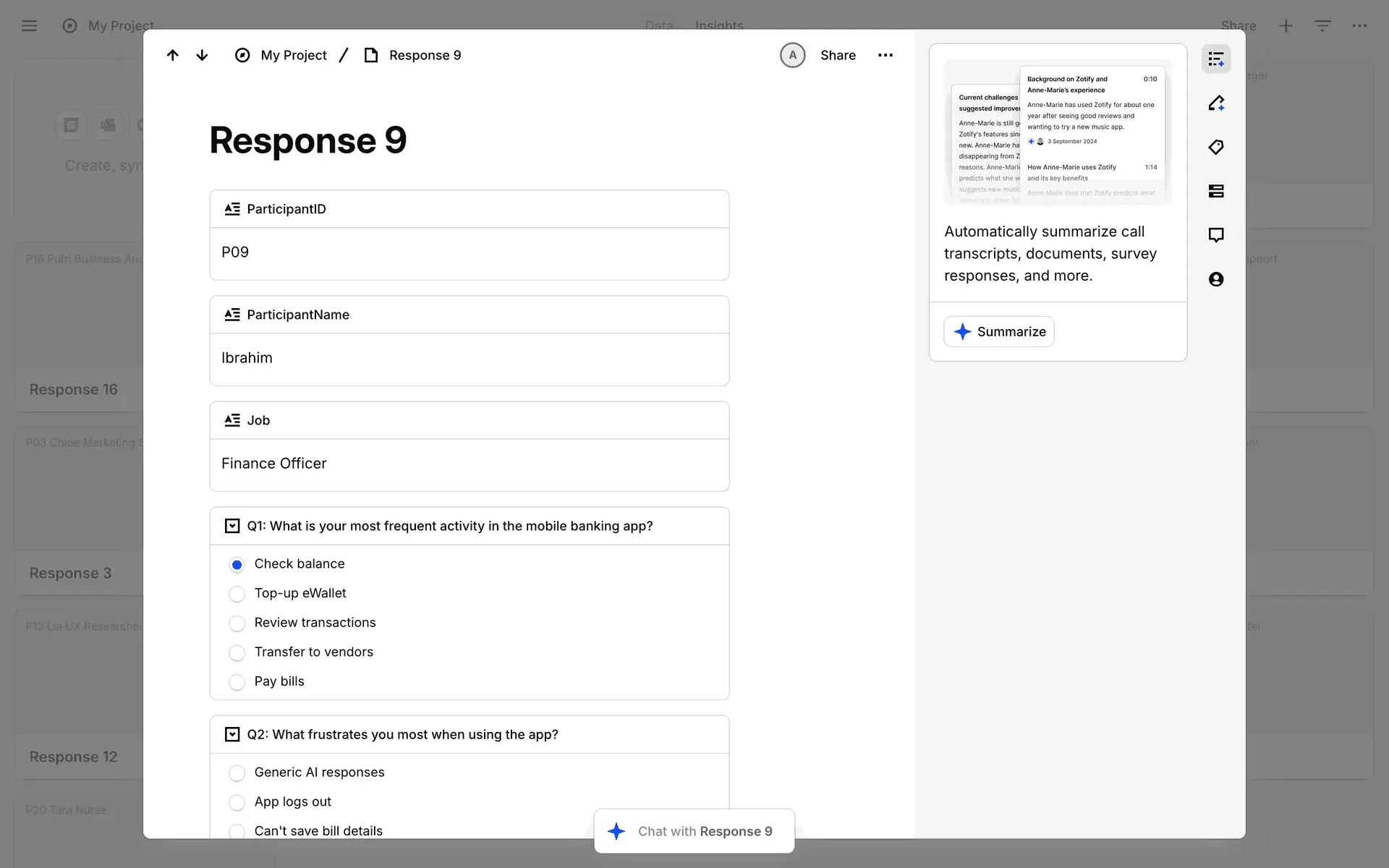1389x868 pixels.
Task: Click the Q1 question dropdown field icon
Action: click(x=232, y=526)
